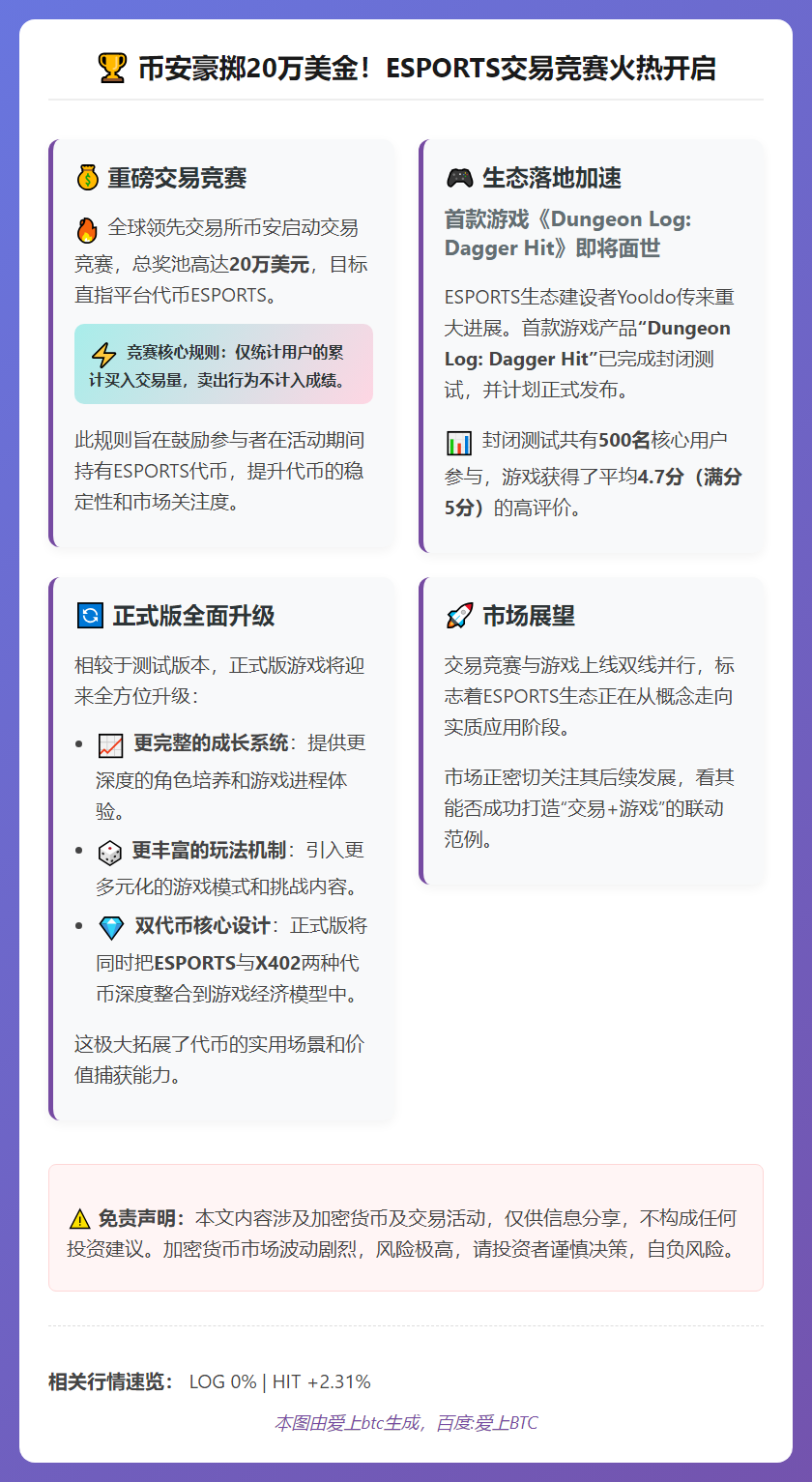
Task: Click the game controller icon beside 生态落地加速
Action: (x=459, y=178)
